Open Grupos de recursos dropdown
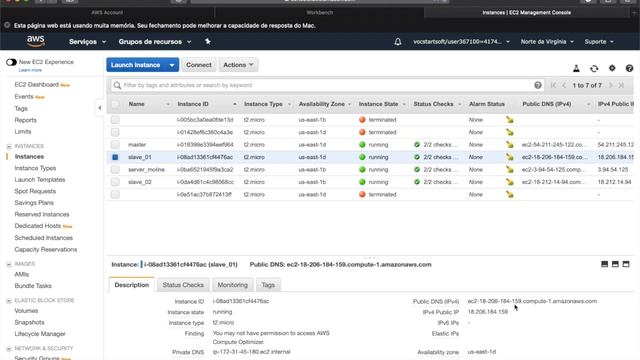Screen dimensions: 640x360 pos(155,42)
